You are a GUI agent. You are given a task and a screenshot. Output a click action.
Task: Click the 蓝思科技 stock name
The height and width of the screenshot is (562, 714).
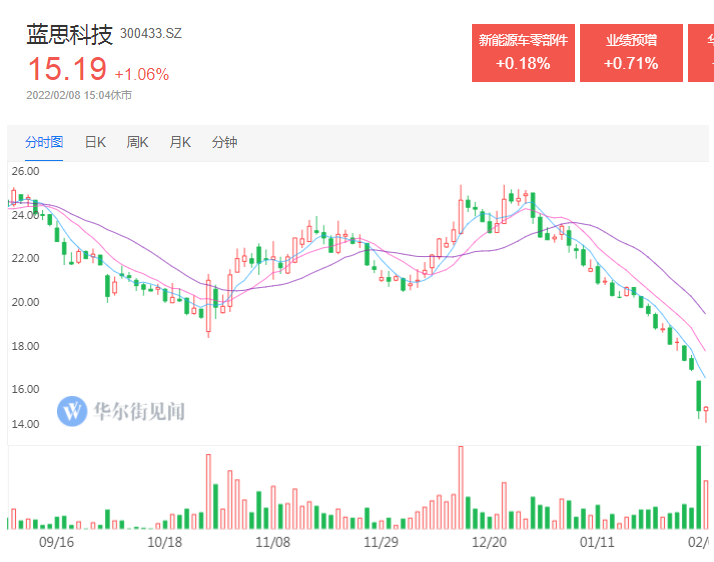tap(69, 34)
